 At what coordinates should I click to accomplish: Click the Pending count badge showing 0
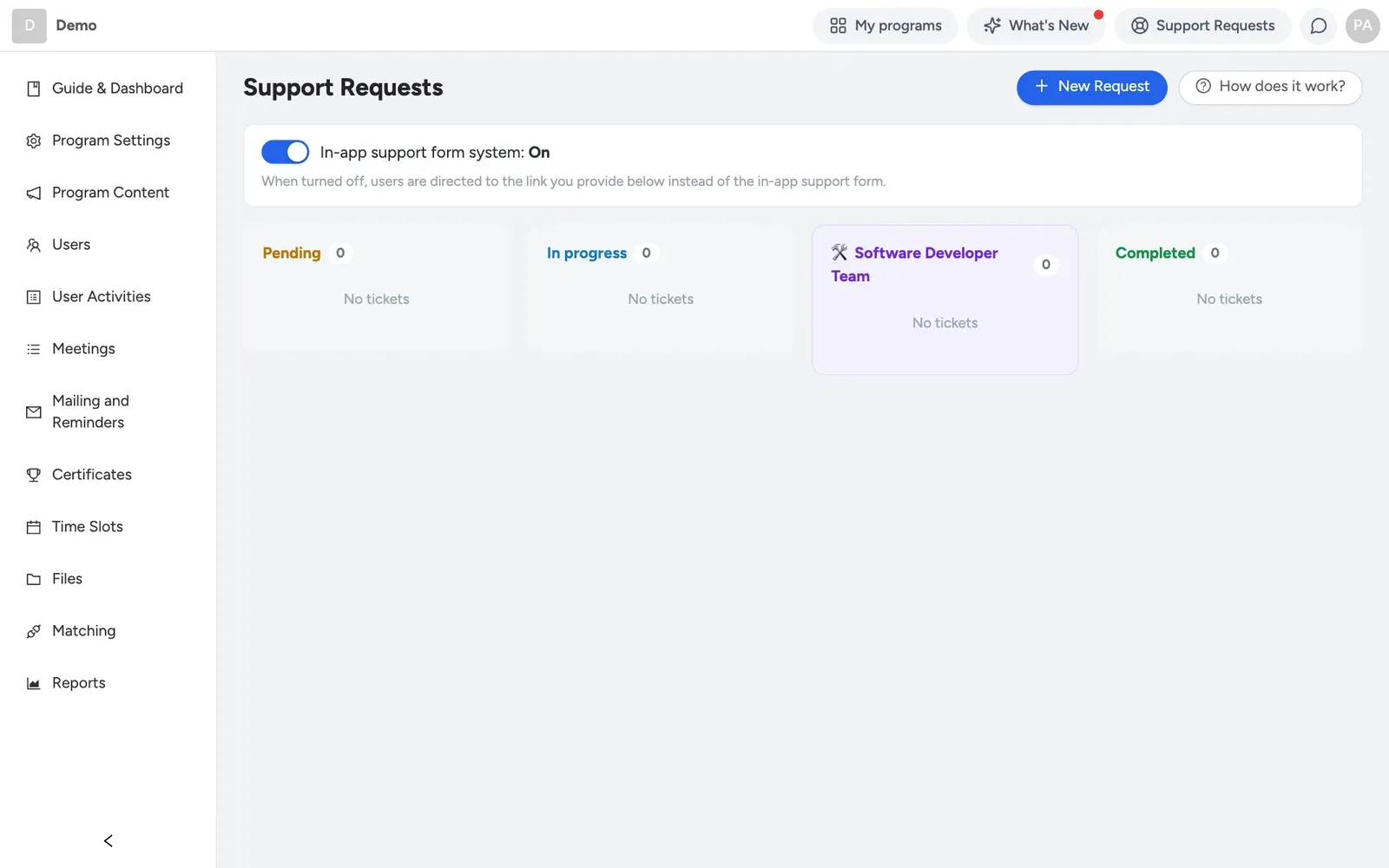click(x=340, y=253)
